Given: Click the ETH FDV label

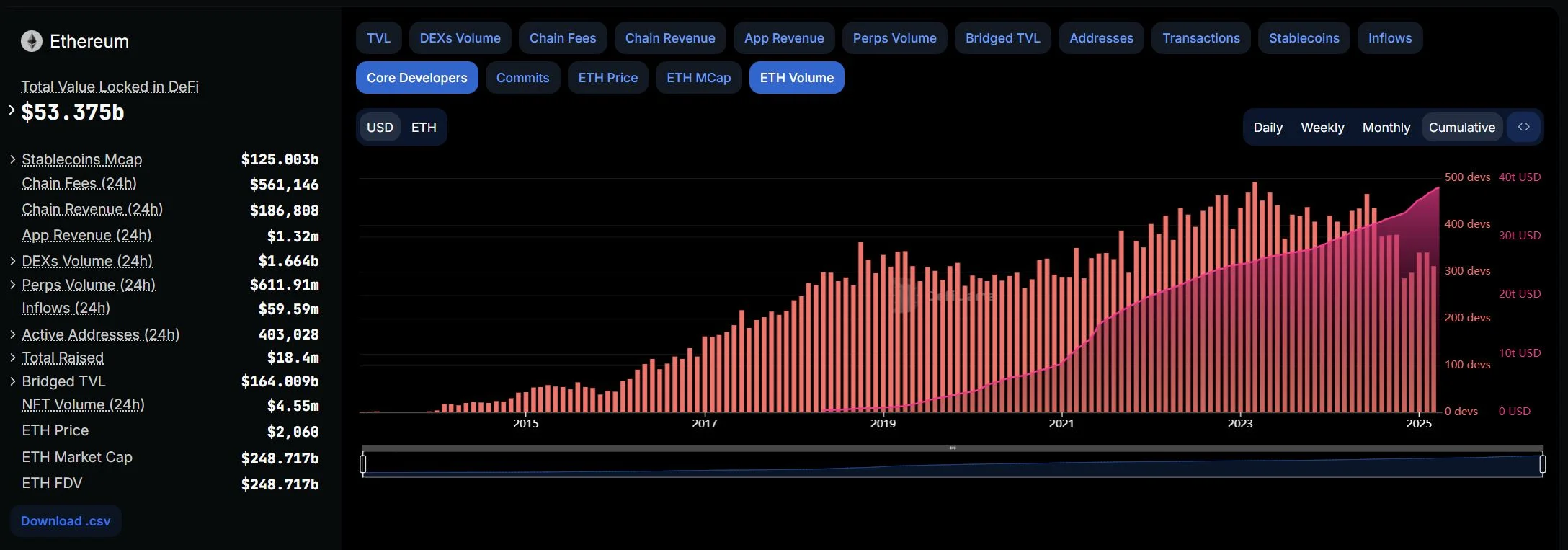Looking at the screenshot, I should (x=52, y=483).
